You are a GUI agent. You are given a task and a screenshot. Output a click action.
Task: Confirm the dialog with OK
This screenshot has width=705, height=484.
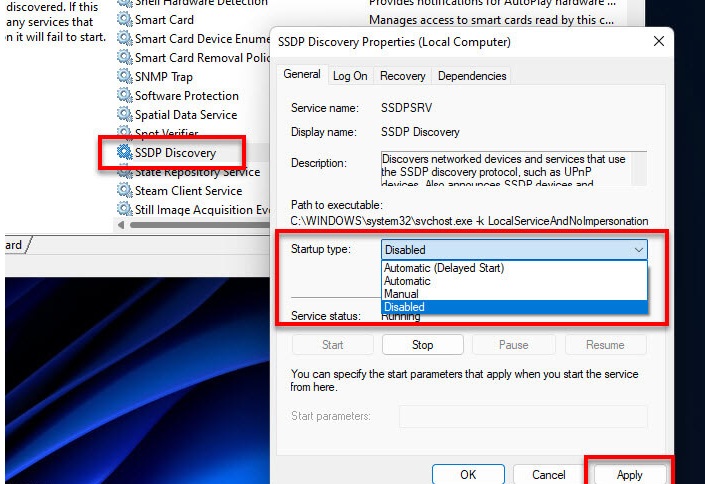click(467, 475)
